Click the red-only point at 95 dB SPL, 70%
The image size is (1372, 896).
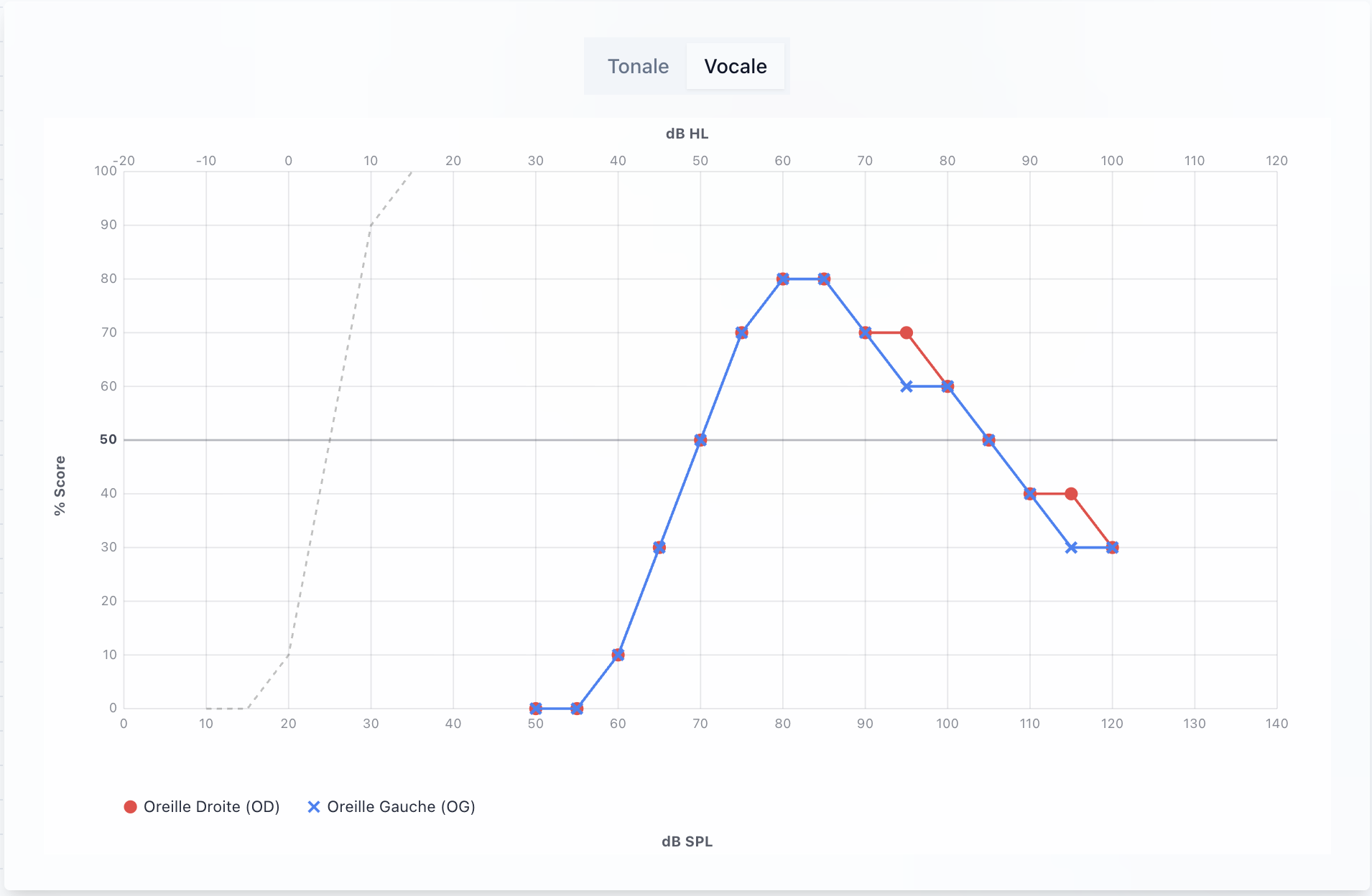click(x=907, y=333)
